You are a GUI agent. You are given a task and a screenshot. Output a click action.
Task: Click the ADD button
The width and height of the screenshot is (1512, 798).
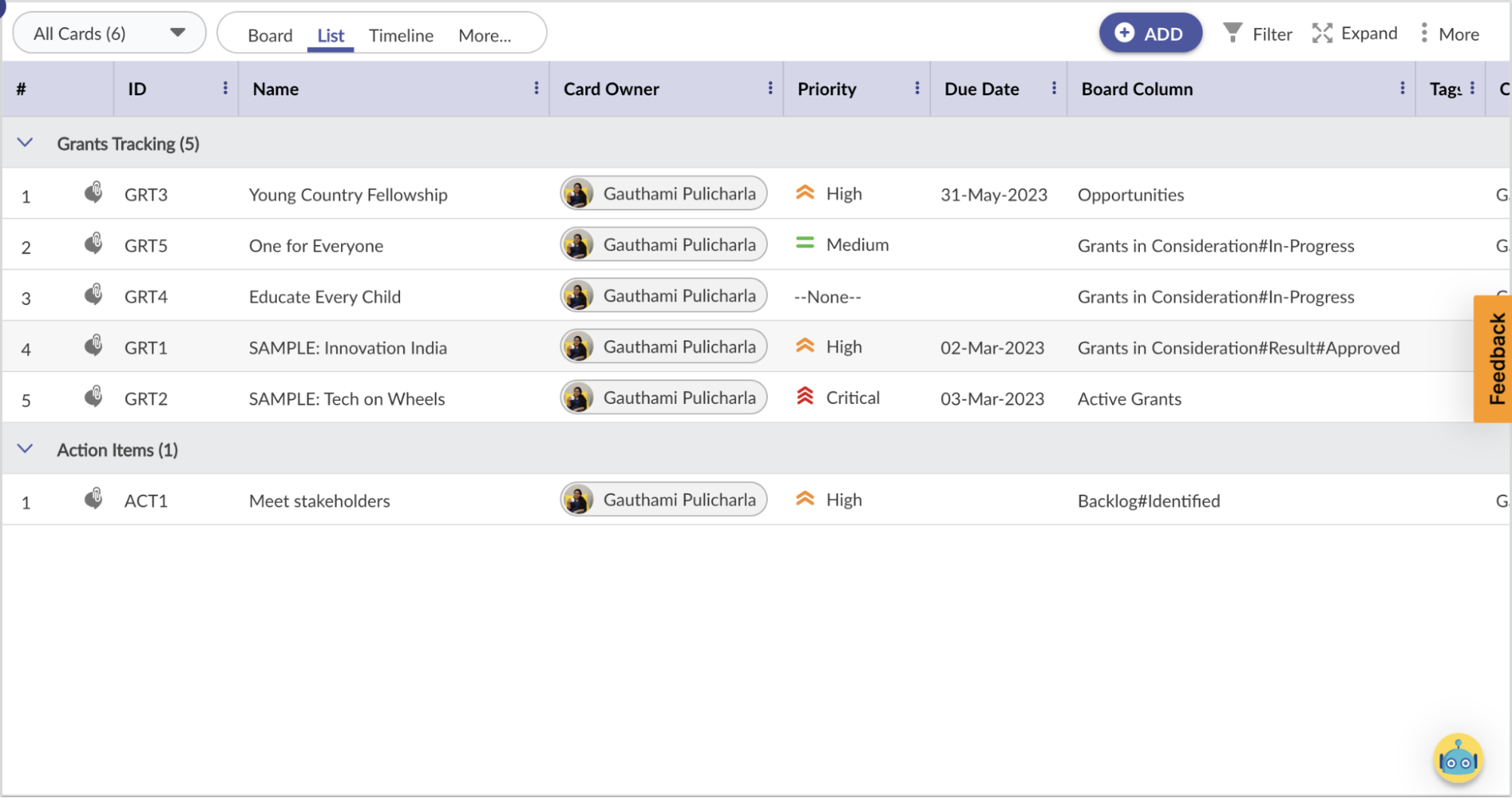(1150, 33)
